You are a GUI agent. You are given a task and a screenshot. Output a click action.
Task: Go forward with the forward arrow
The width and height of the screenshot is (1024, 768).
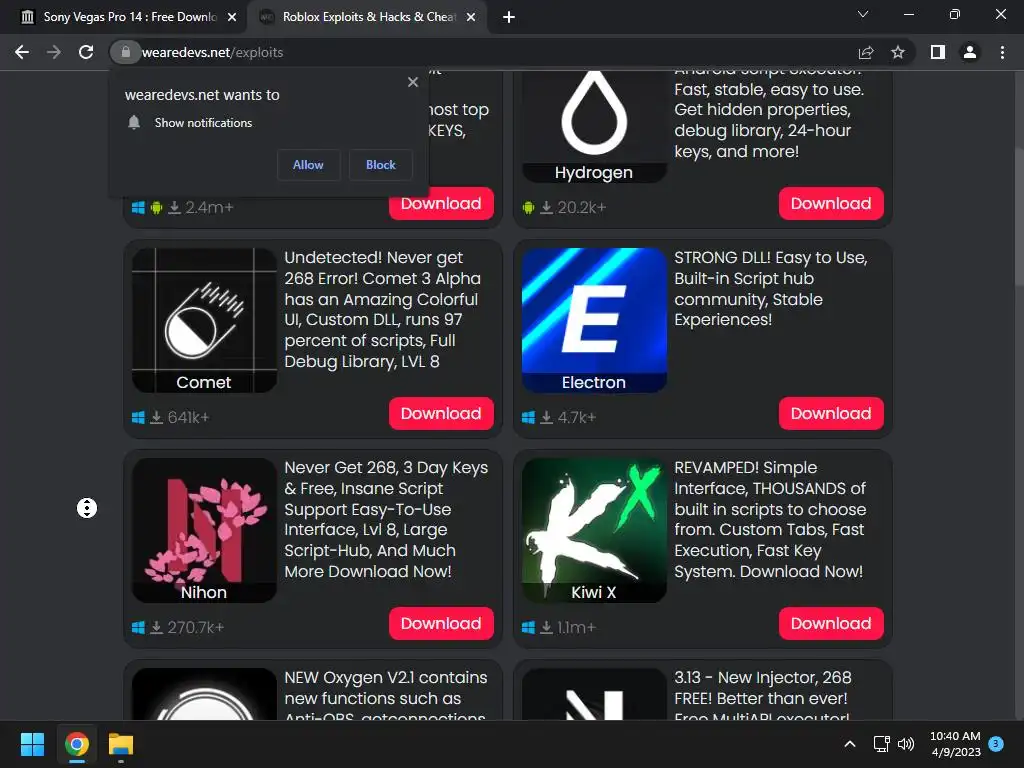[54, 52]
